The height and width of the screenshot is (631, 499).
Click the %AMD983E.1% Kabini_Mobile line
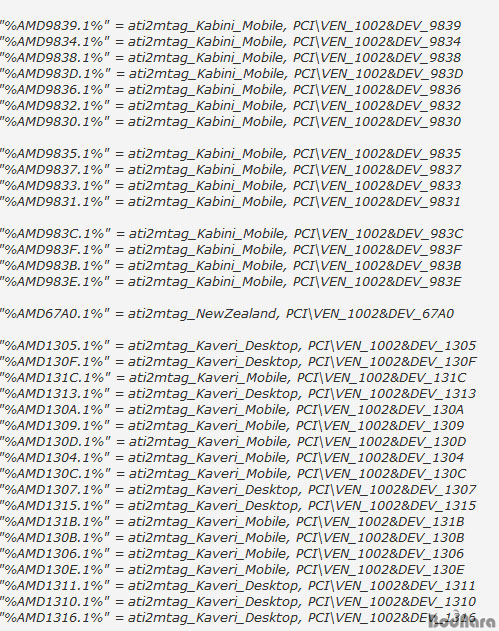click(x=231, y=282)
